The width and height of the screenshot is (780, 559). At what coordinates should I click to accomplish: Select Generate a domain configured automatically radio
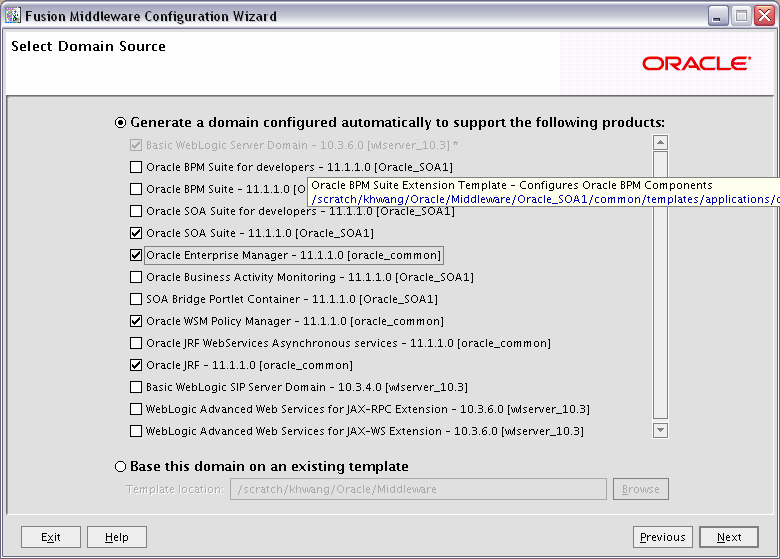pyautogui.click(x=120, y=122)
